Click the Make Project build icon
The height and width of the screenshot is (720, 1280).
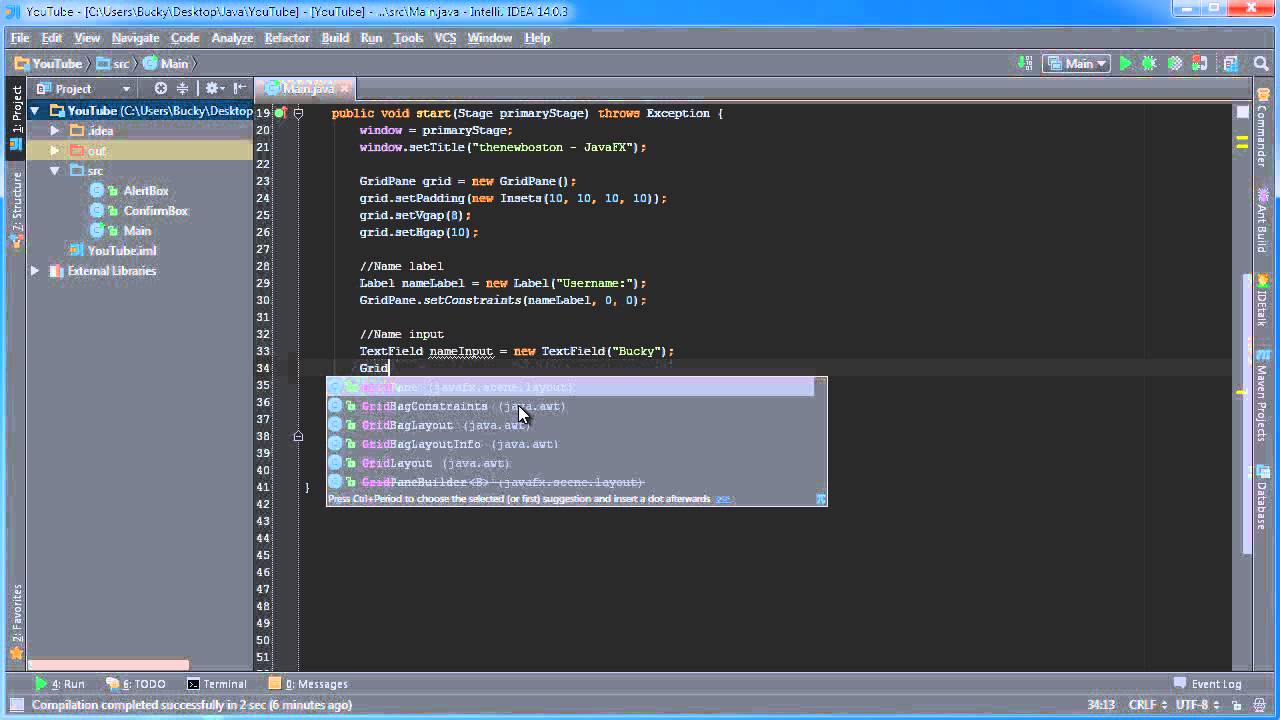[x=1025, y=63]
